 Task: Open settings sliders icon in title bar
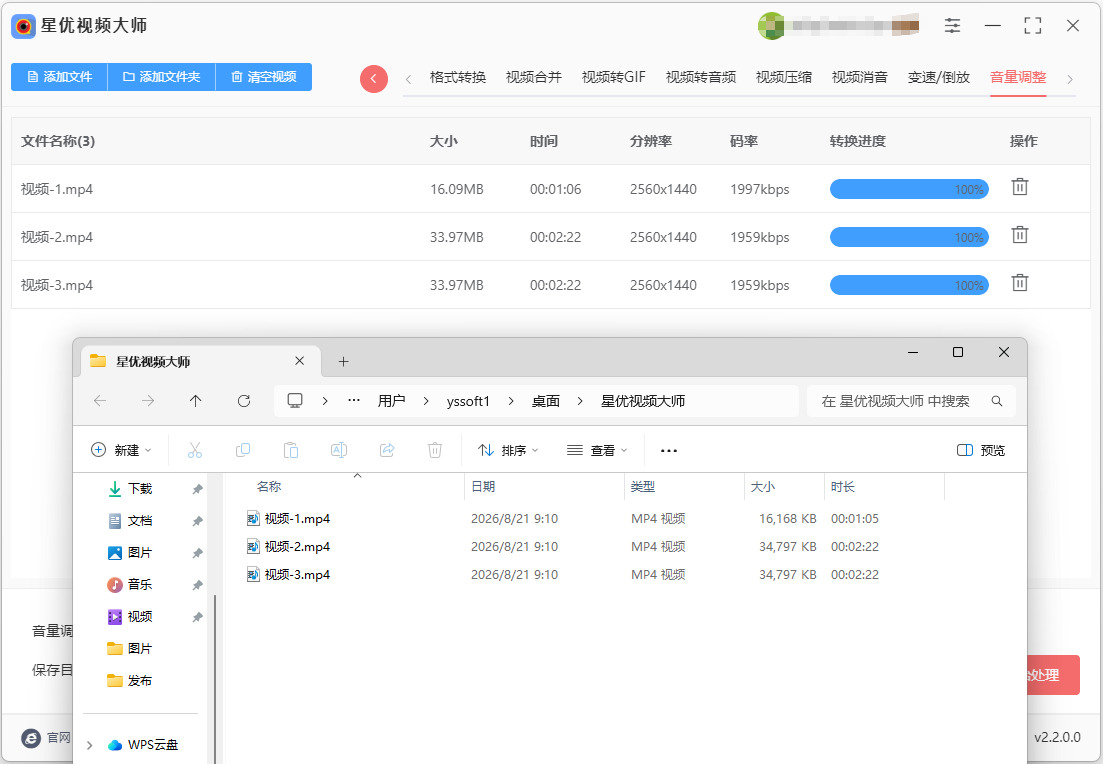coord(952,26)
